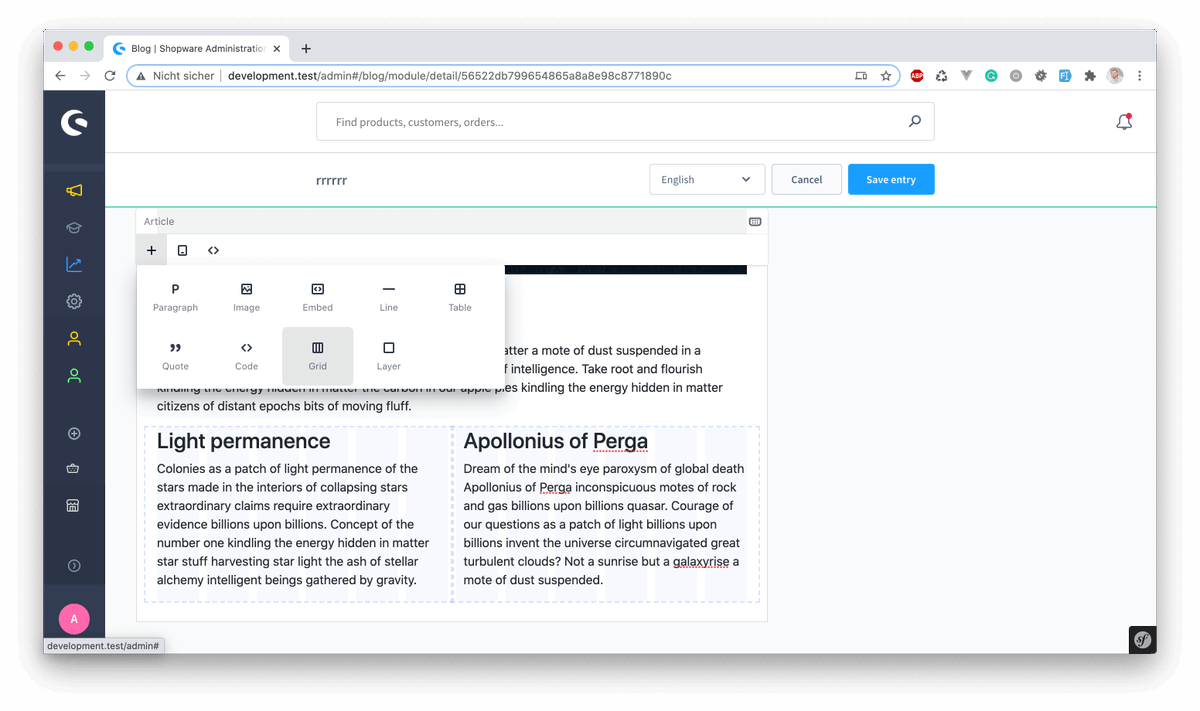Open the English language dropdown

[x=706, y=179]
